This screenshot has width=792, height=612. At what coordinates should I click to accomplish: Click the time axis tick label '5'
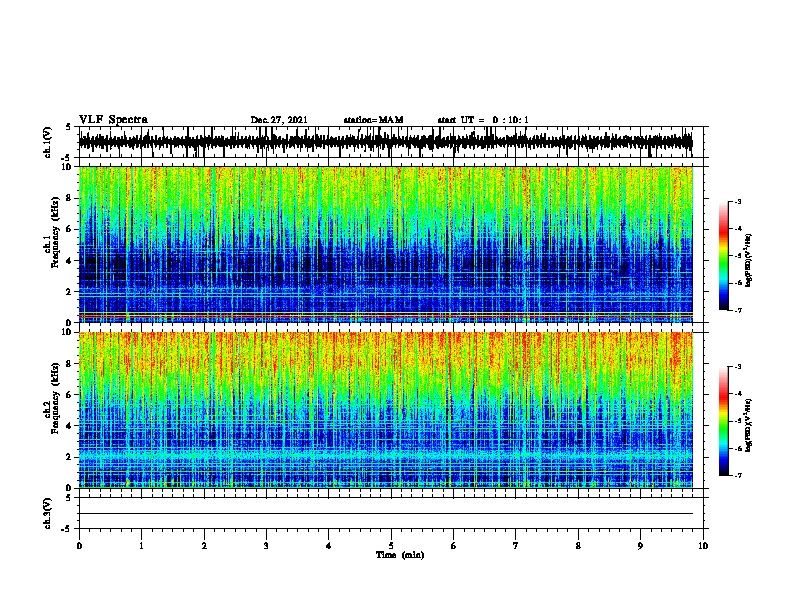391,545
